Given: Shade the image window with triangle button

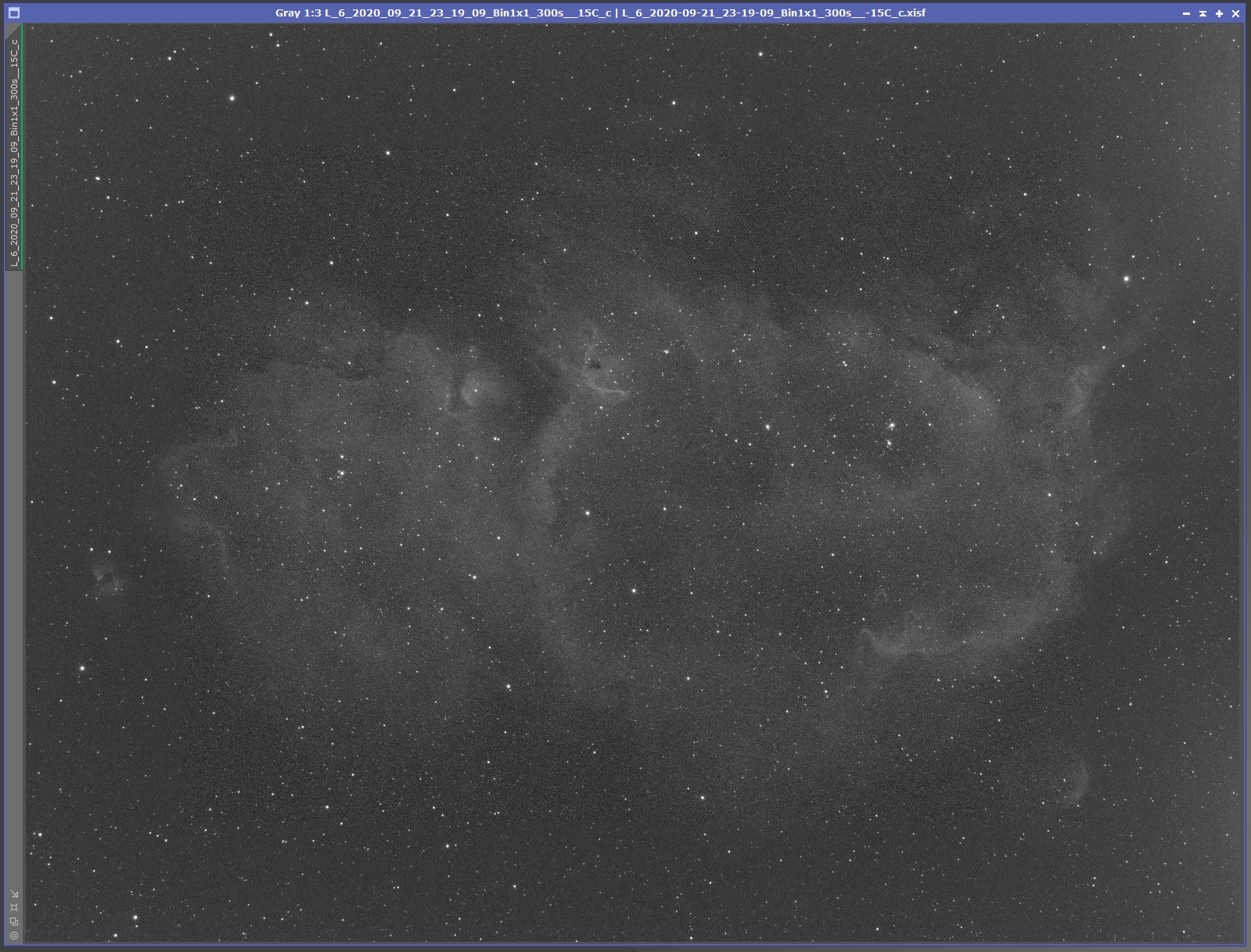Looking at the screenshot, I should click(x=1202, y=13).
